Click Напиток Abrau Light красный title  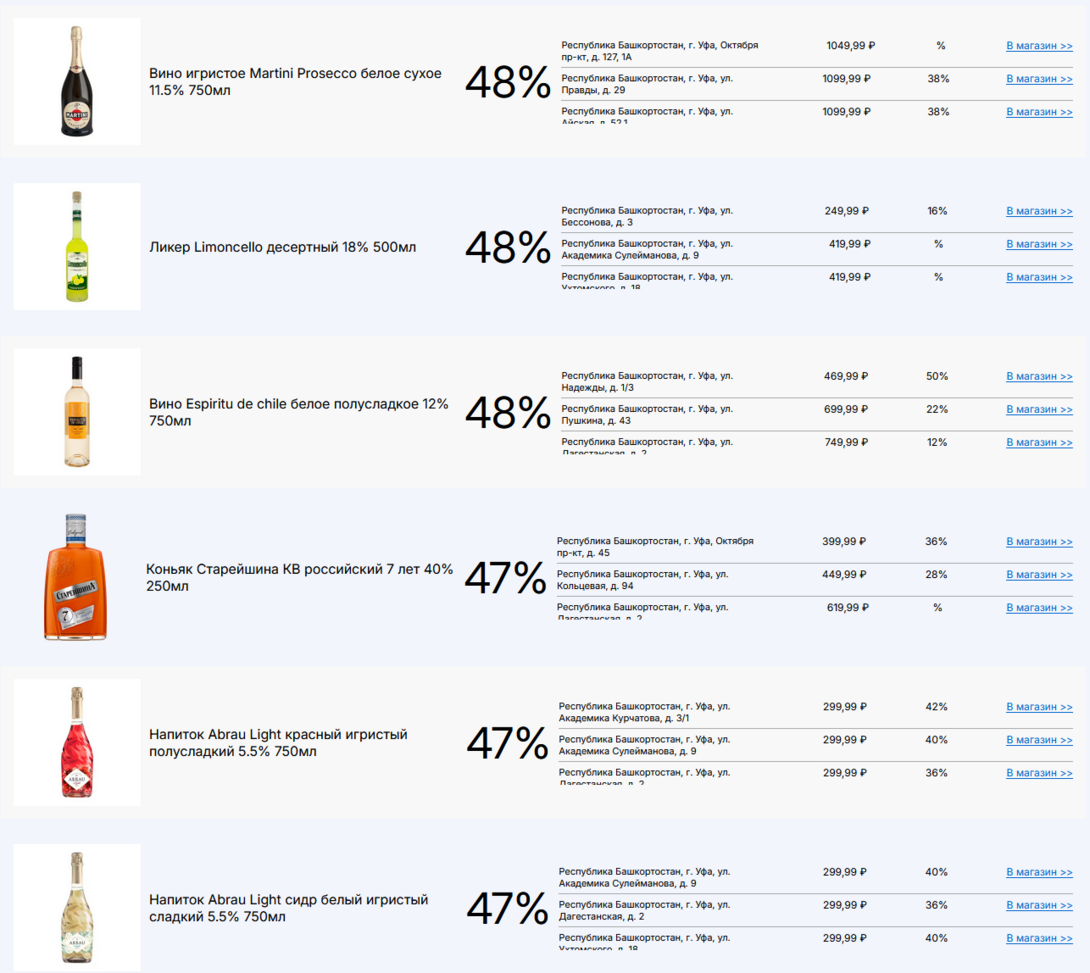point(278,742)
